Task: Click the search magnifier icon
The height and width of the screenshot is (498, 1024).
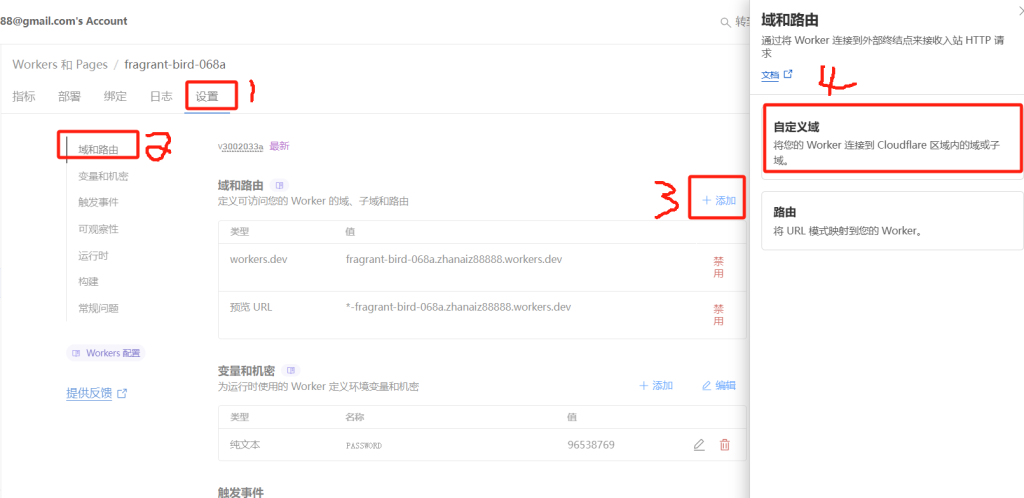Action: tap(725, 22)
